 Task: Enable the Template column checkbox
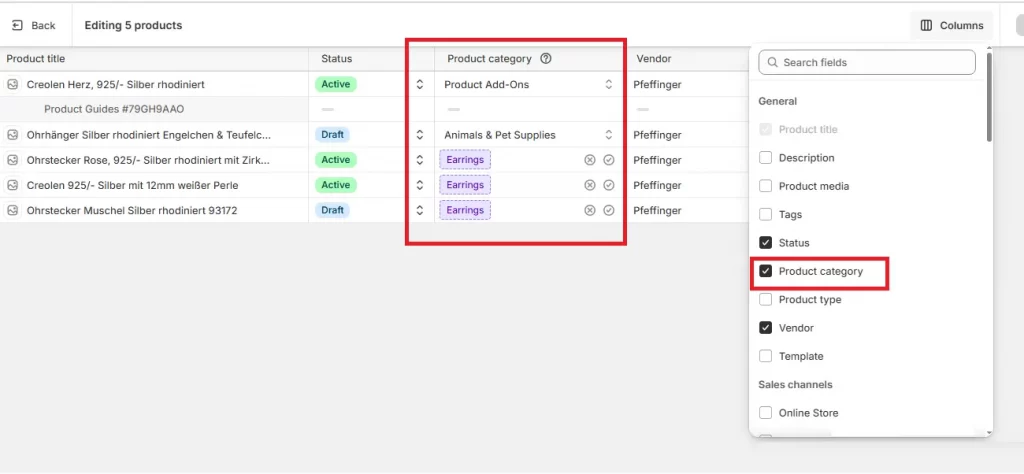coord(765,356)
